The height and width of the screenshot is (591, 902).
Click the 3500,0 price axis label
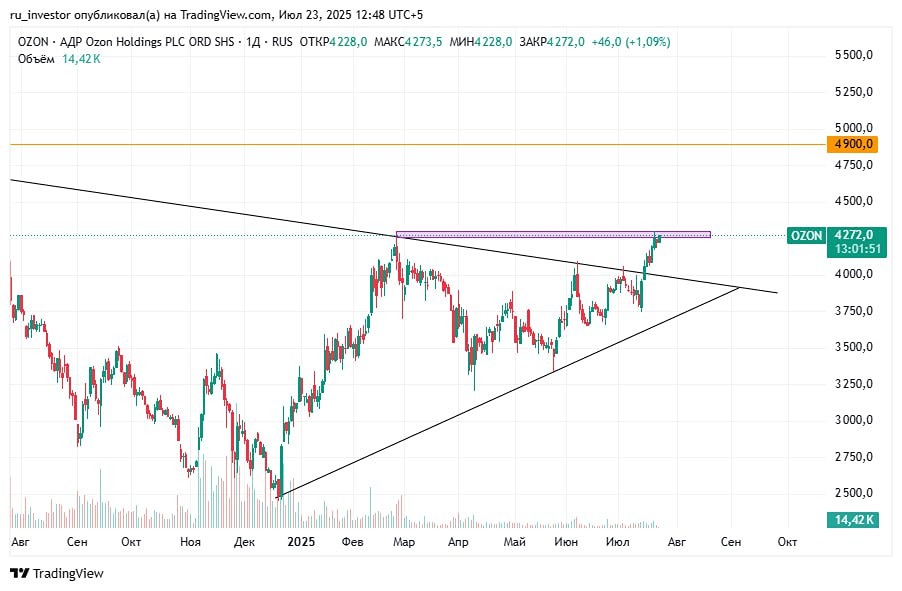click(854, 347)
